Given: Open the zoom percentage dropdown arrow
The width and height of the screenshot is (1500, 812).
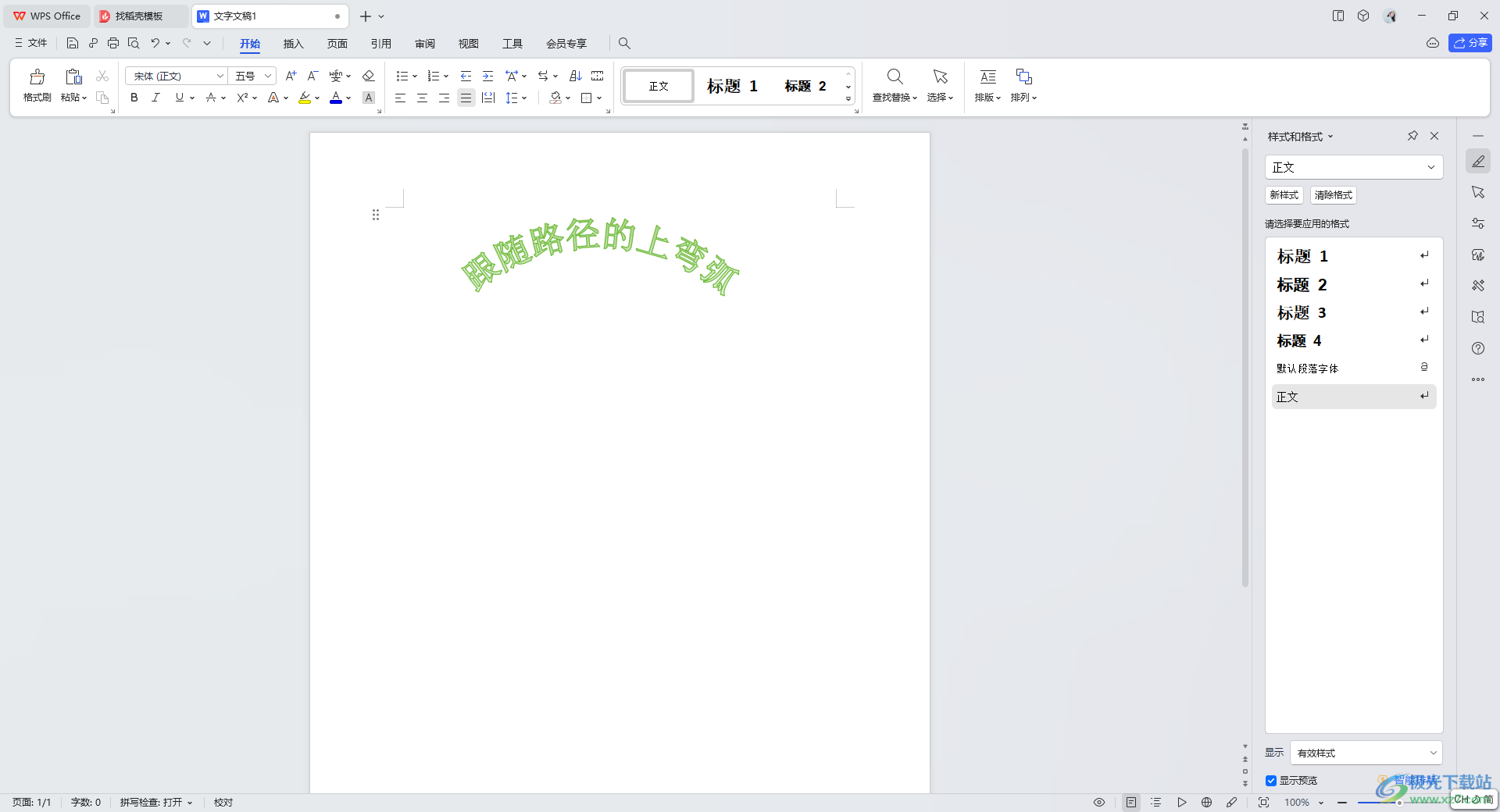Looking at the screenshot, I should (1321, 803).
